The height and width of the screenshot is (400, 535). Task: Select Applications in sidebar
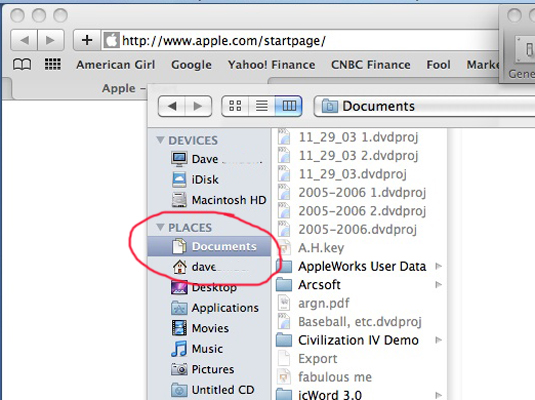(x=209, y=308)
